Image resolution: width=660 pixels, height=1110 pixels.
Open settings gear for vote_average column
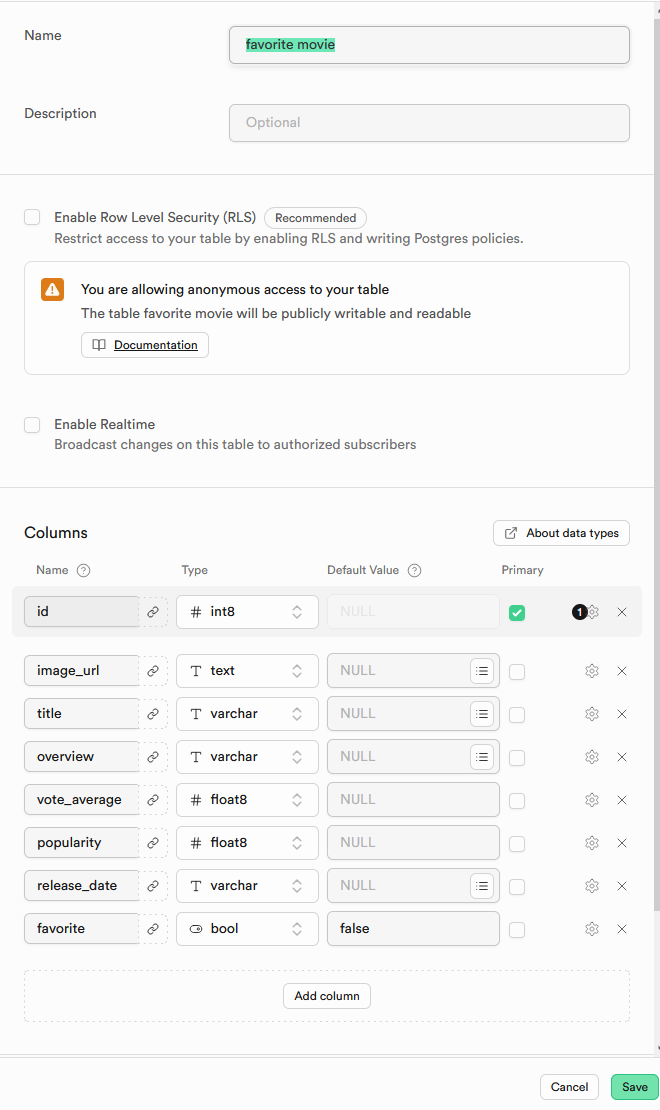592,800
